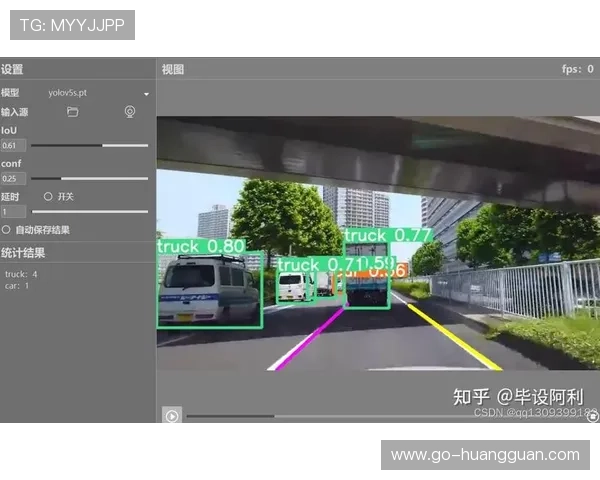The image size is (600, 480).
Task: Click the 输入源 label
Action: [15, 112]
